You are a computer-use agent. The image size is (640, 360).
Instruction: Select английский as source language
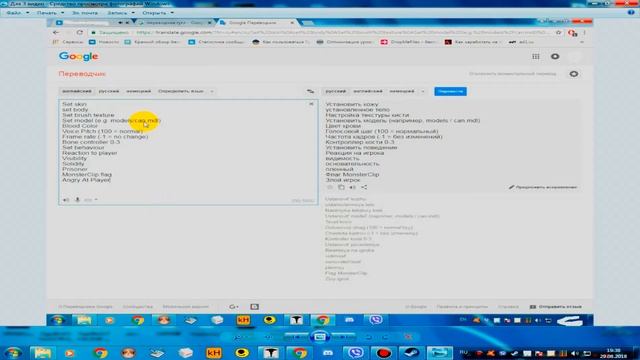tap(77, 91)
